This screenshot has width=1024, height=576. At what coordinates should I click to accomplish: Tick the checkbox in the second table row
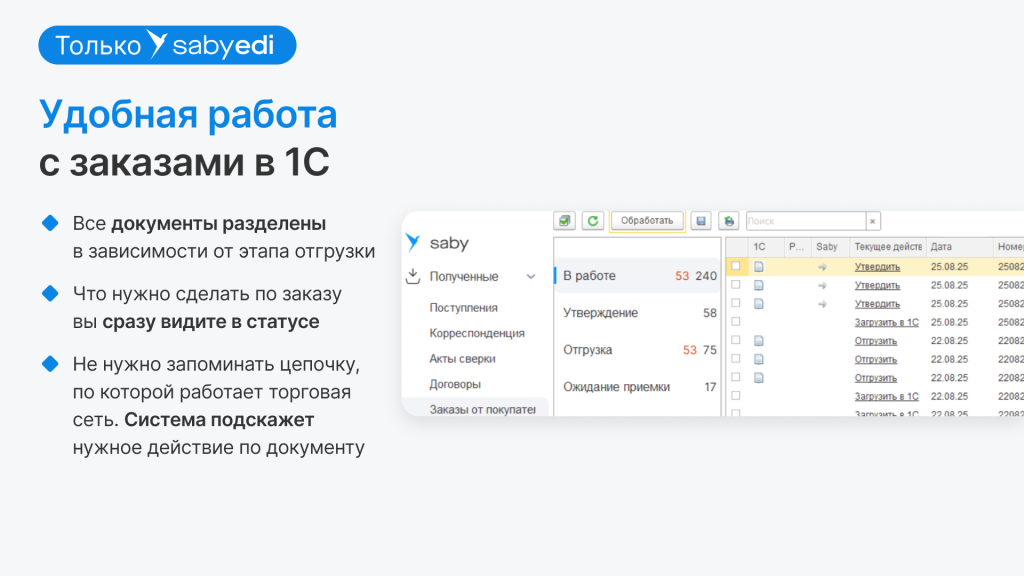click(x=735, y=284)
